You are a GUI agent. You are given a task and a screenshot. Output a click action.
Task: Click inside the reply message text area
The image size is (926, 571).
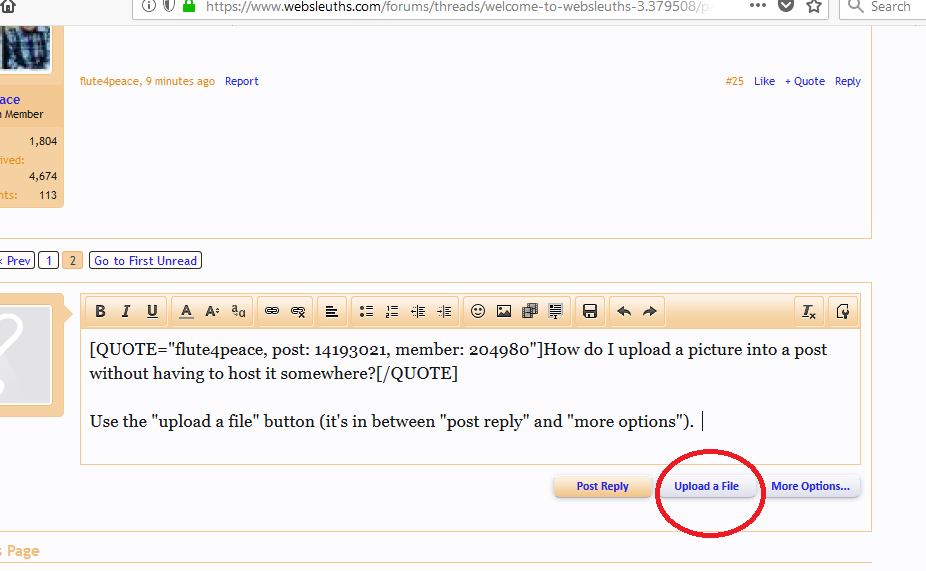[x=470, y=440]
